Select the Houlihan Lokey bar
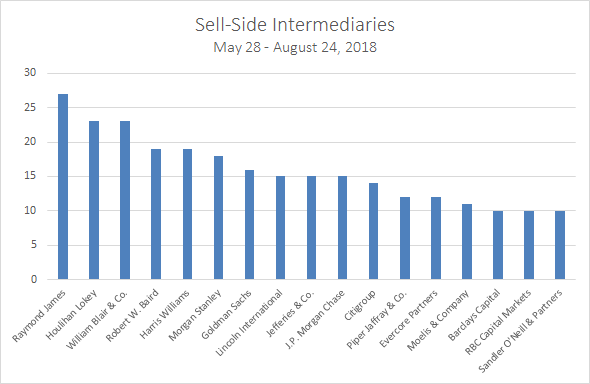Image resolution: width=590 pixels, height=384 pixels. (94, 200)
